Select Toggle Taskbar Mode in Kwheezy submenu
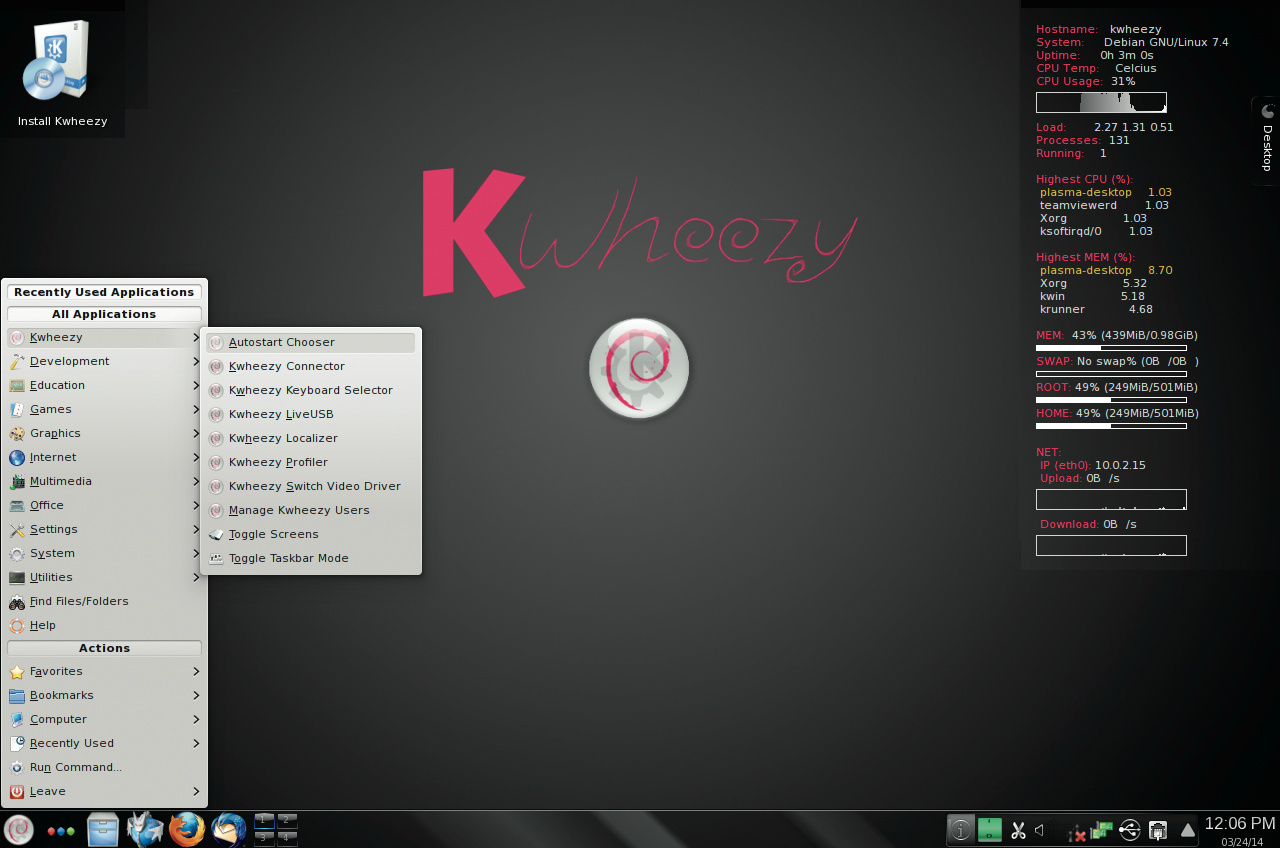Screen dimensions: 1280x848 point(311,558)
